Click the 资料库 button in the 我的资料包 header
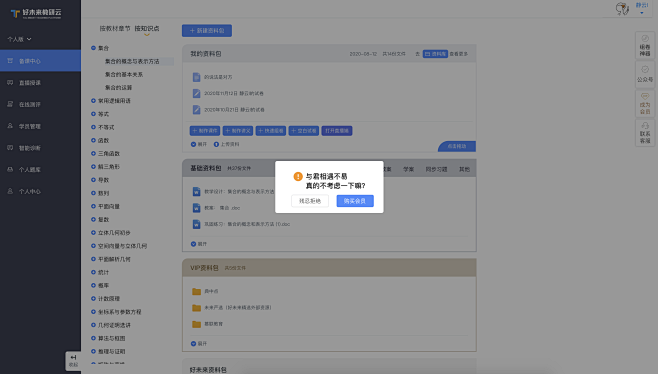Viewport: 658px width, 374px height. pyautogui.click(x=435, y=54)
